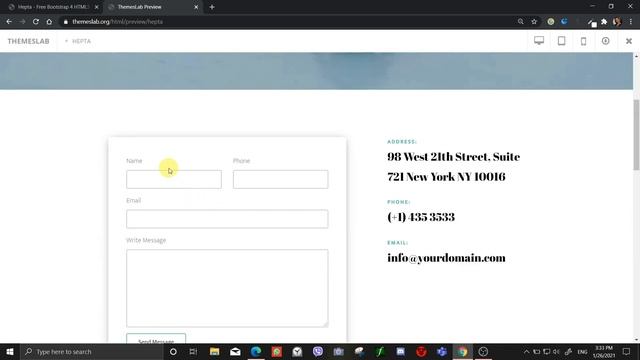Open the browser home page
The height and width of the screenshot is (360, 640).
coord(49,22)
